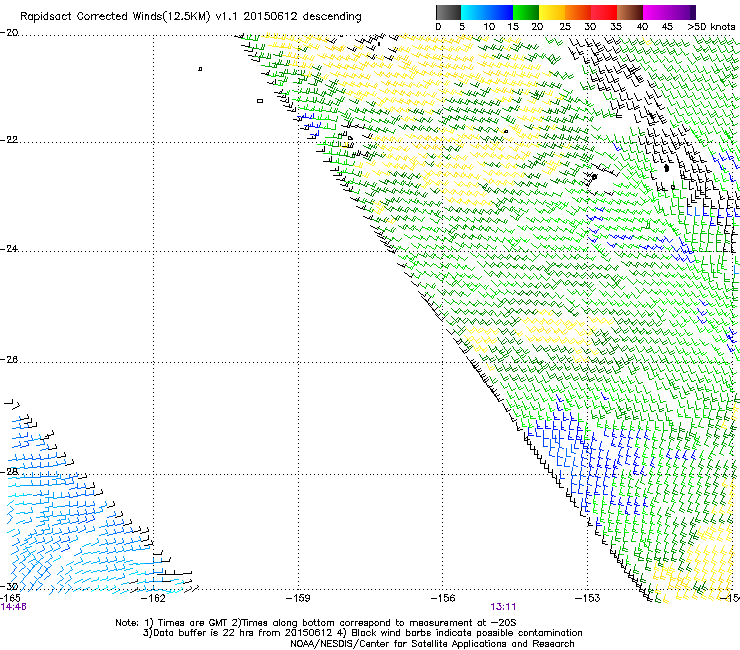
Task: Click the -159 longitude axis label
Action: [x=298, y=598]
